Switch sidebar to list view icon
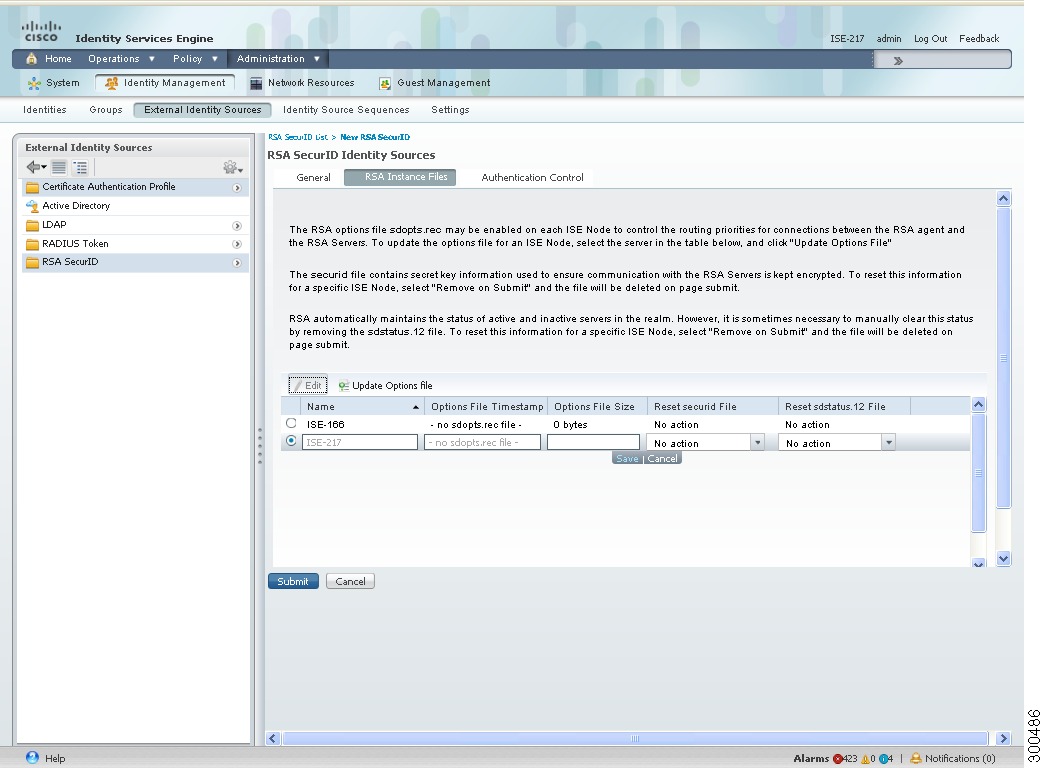Screen dimensions: 1044x768 (x=59, y=167)
